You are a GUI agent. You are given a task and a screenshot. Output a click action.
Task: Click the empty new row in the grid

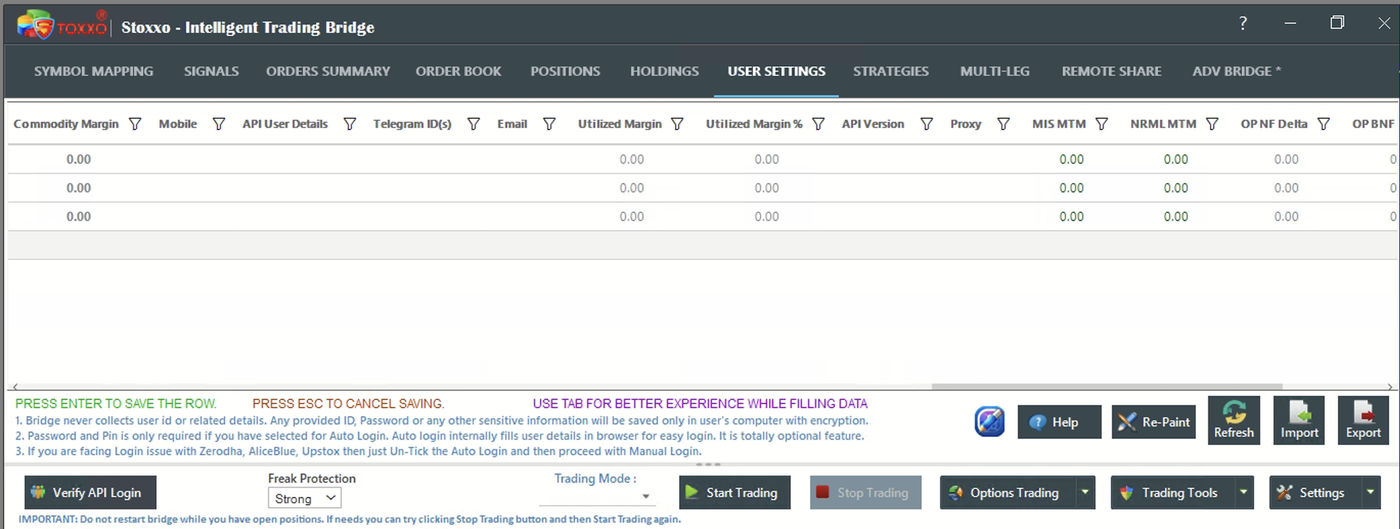(x=702, y=246)
